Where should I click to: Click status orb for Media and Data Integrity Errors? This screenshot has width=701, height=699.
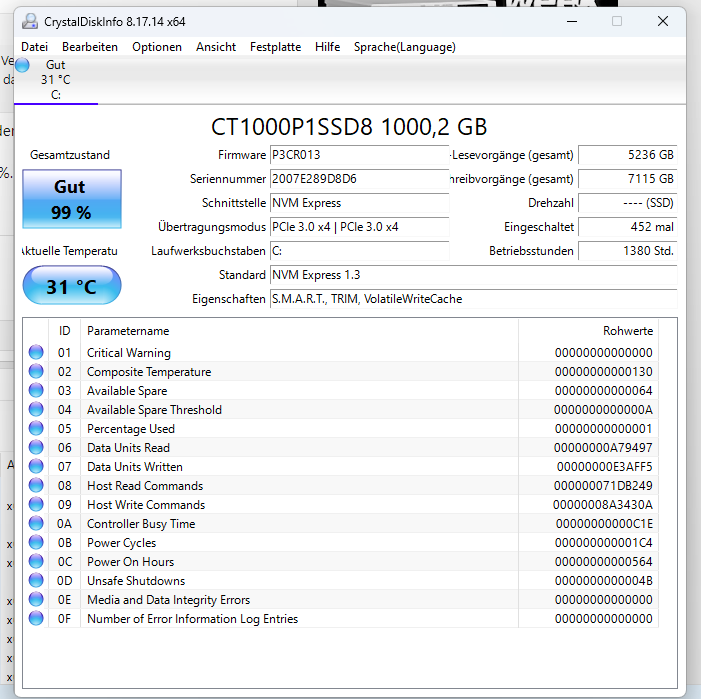(x=36, y=599)
